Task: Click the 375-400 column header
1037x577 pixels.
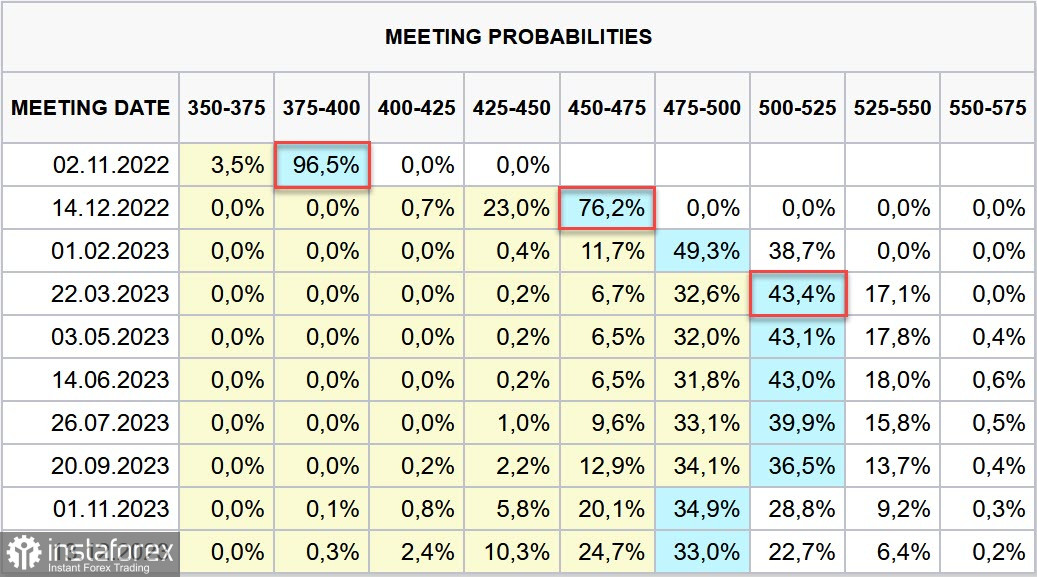Action: 322,108
